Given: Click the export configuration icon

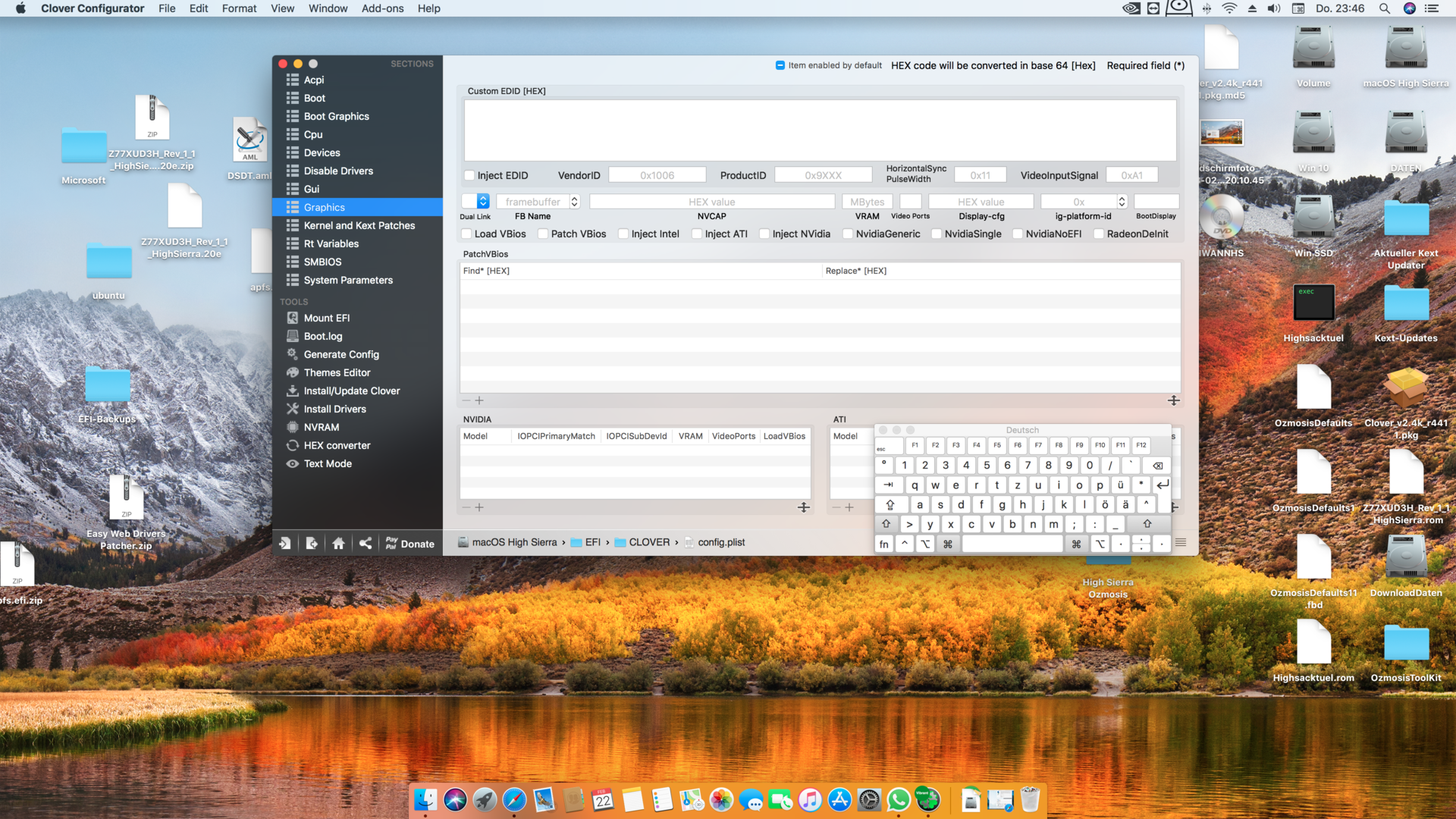Looking at the screenshot, I should click(x=312, y=543).
